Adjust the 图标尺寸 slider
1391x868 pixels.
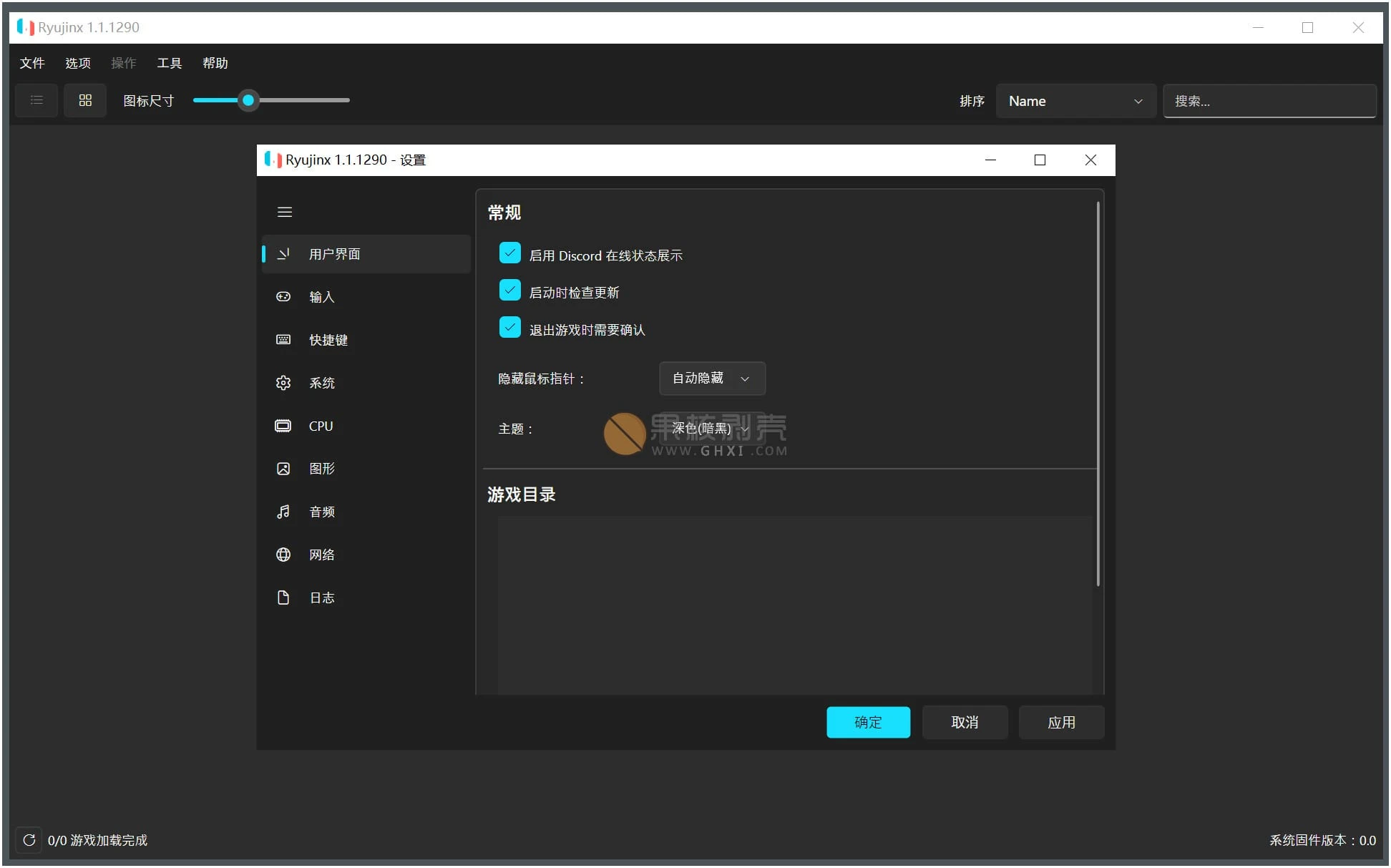click(x=248, y=100)
